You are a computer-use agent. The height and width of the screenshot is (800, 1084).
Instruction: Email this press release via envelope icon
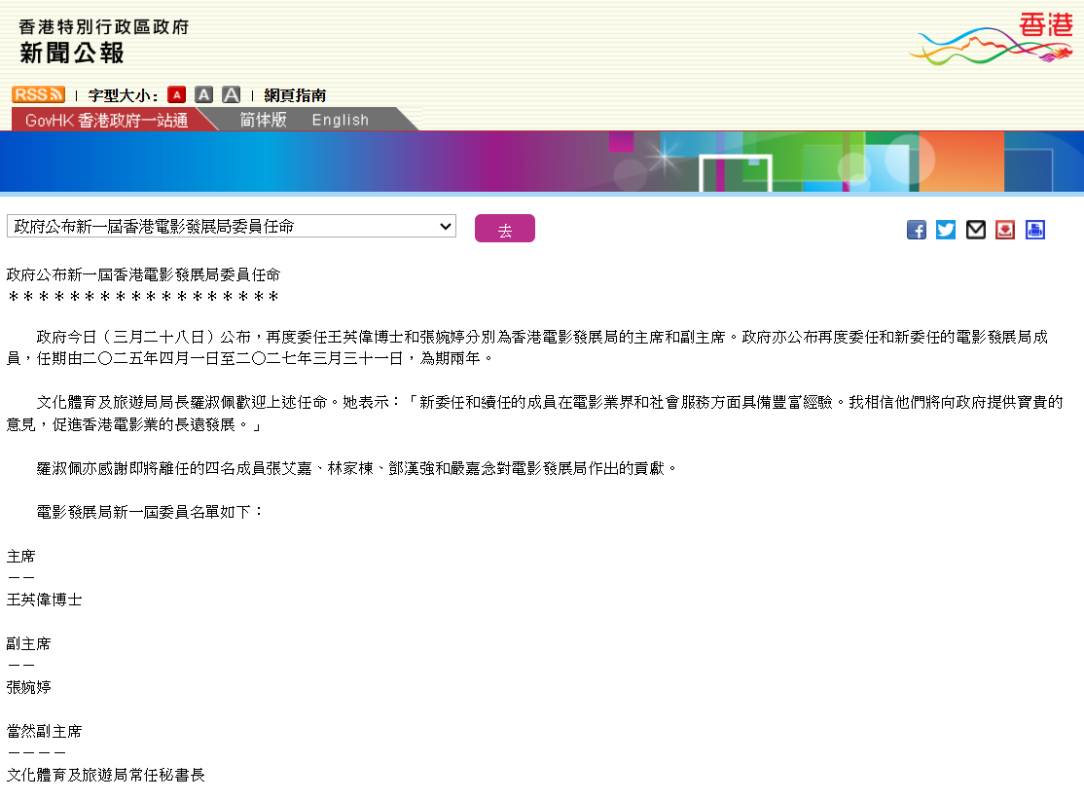pos(976,230)
